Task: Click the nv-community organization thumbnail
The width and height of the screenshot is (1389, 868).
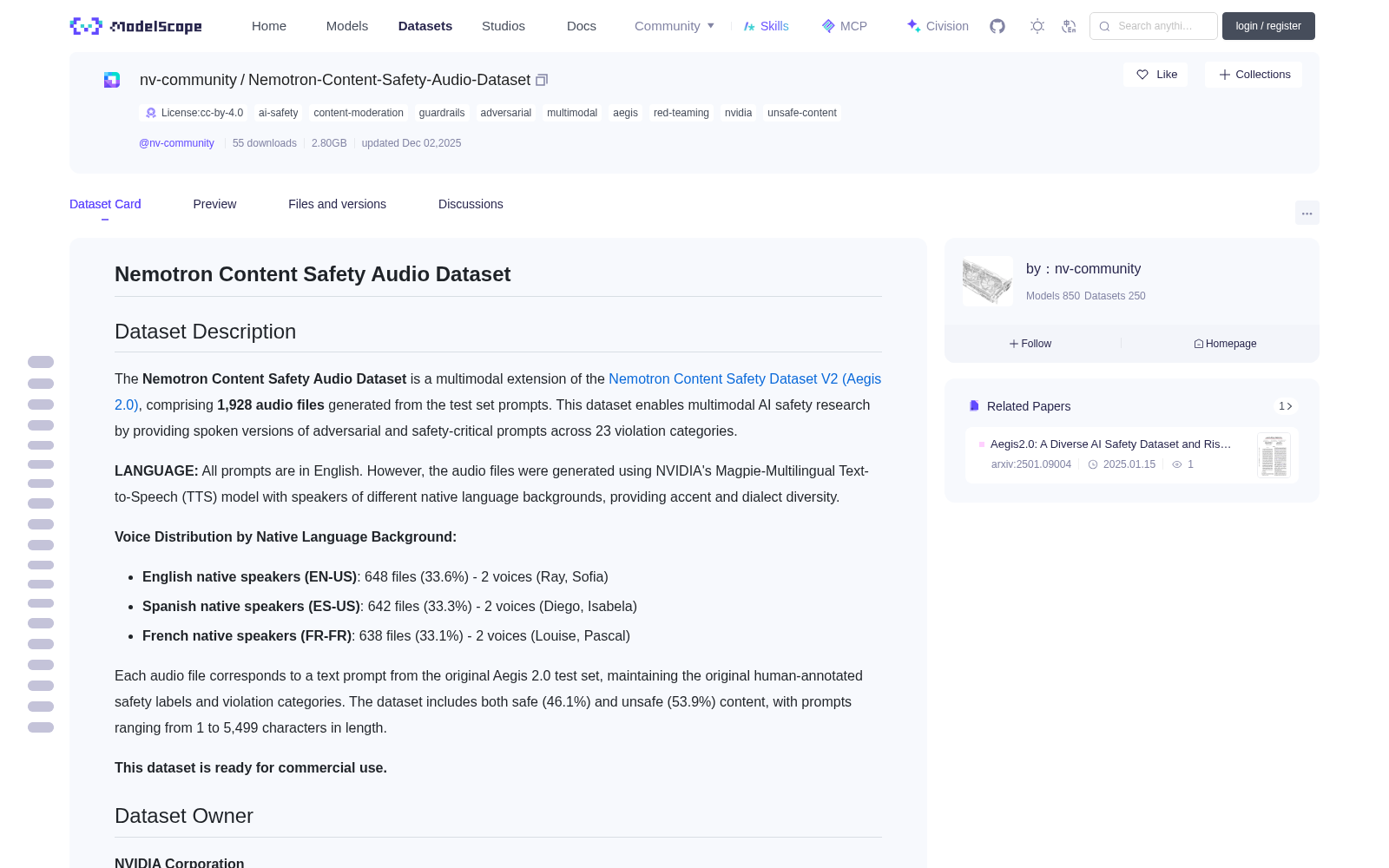Action: [988, 280]
